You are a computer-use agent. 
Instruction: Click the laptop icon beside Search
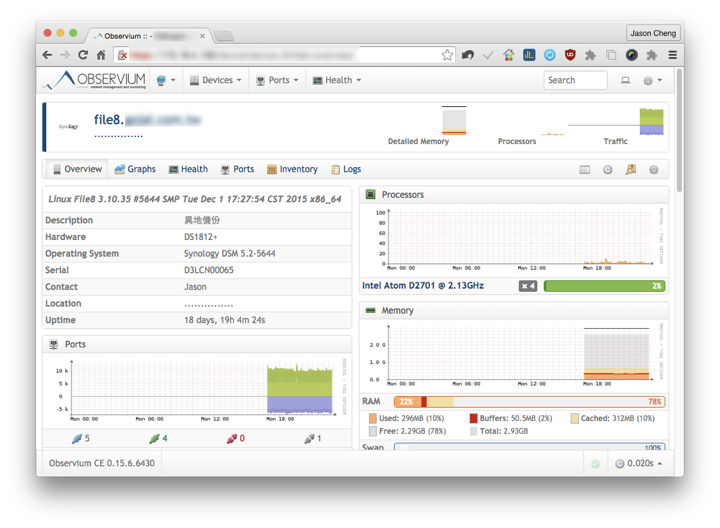pyautogui.click(x=625, y=80)
